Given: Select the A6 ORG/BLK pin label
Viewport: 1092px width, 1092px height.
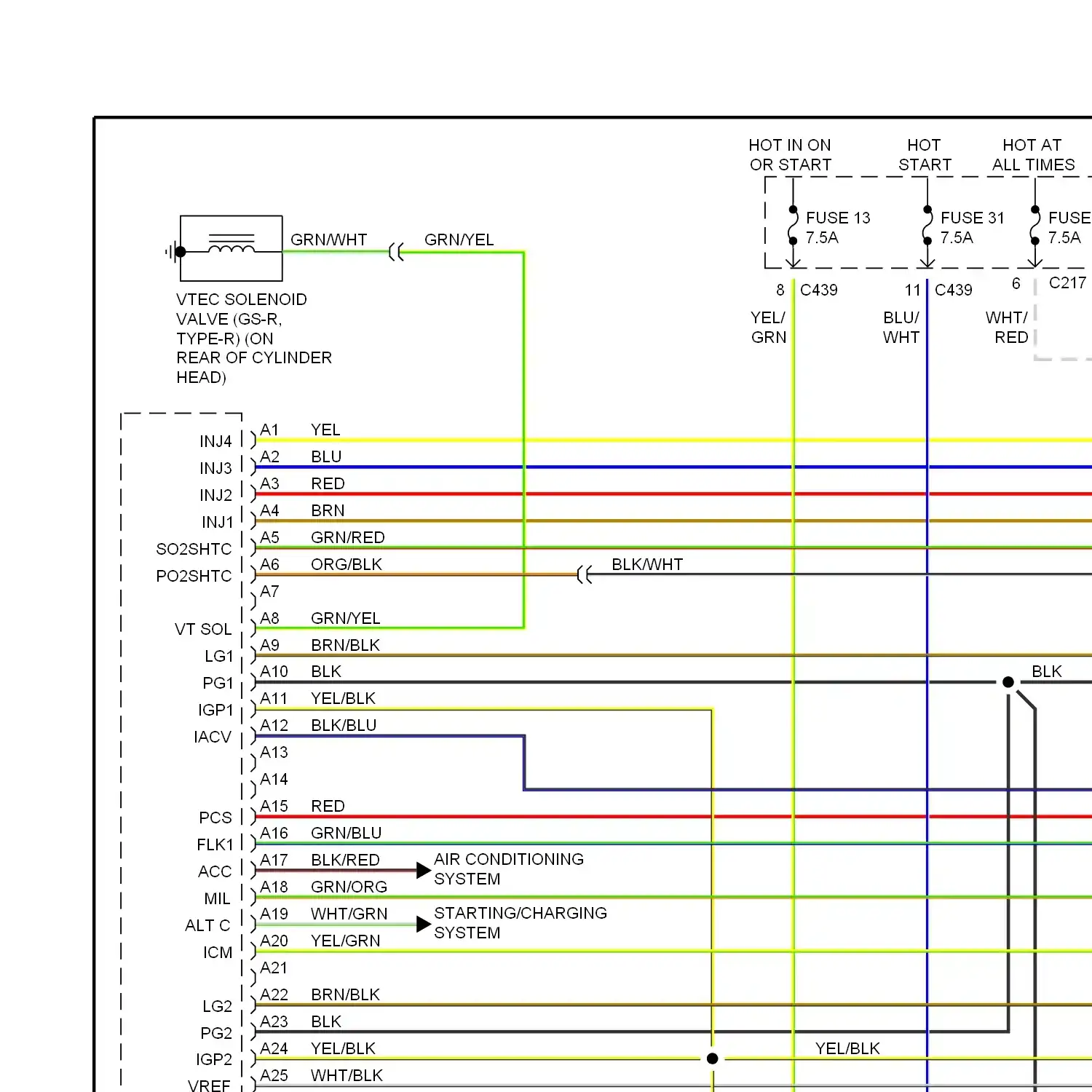Looking at the screenshot, I should (321, 564).
